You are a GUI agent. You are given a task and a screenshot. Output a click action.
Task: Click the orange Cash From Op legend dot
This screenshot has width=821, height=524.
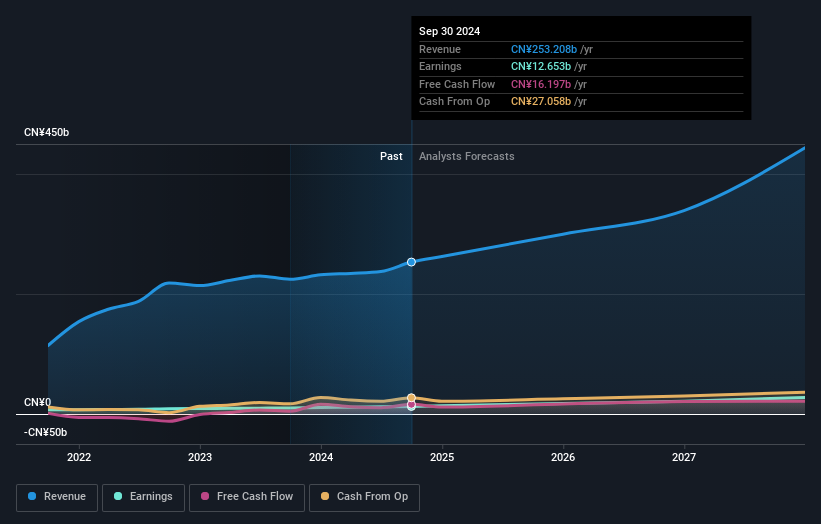pyautogui.click(x=325, y=496)
